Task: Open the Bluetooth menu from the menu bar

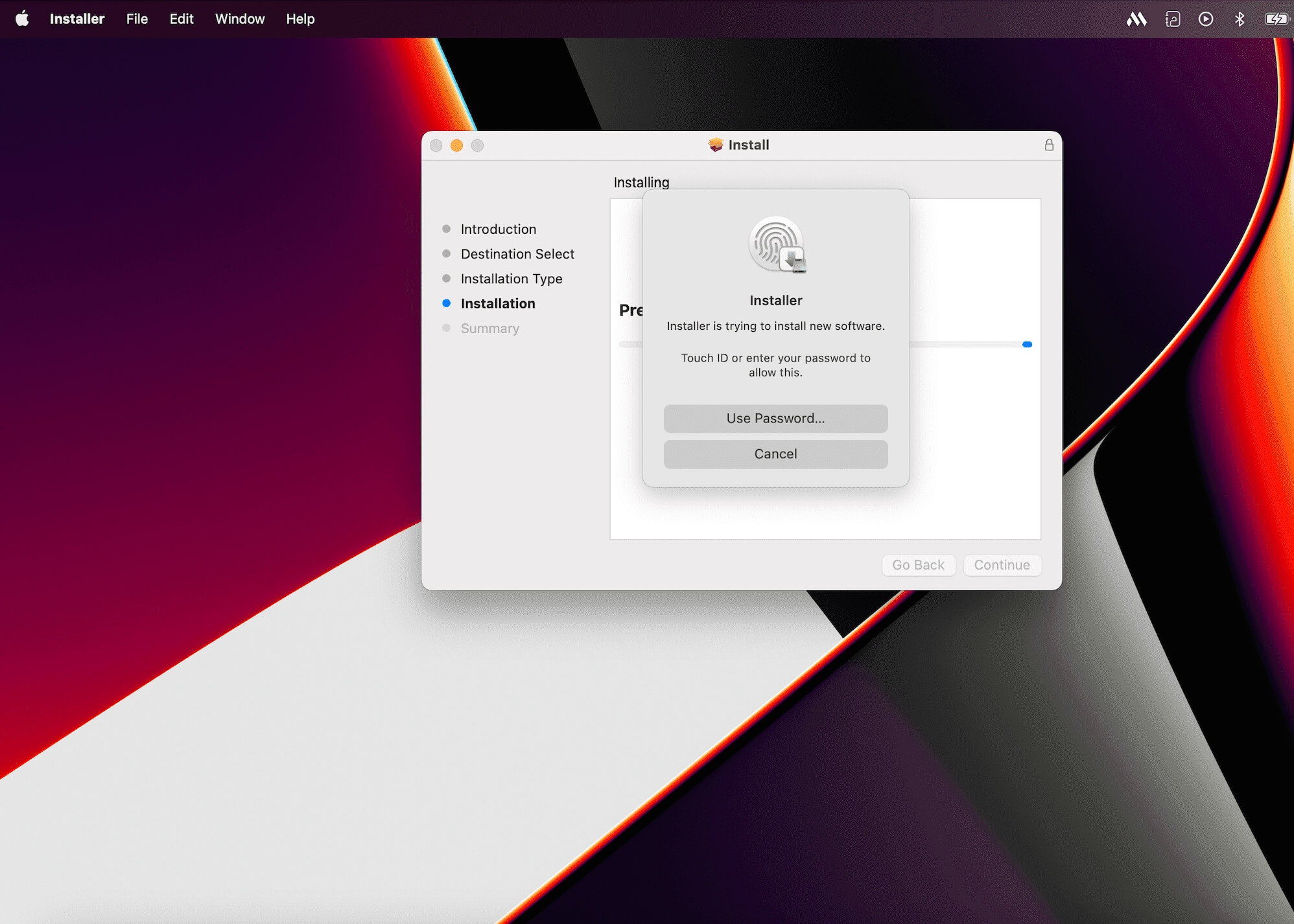Action: [1239, 19]
